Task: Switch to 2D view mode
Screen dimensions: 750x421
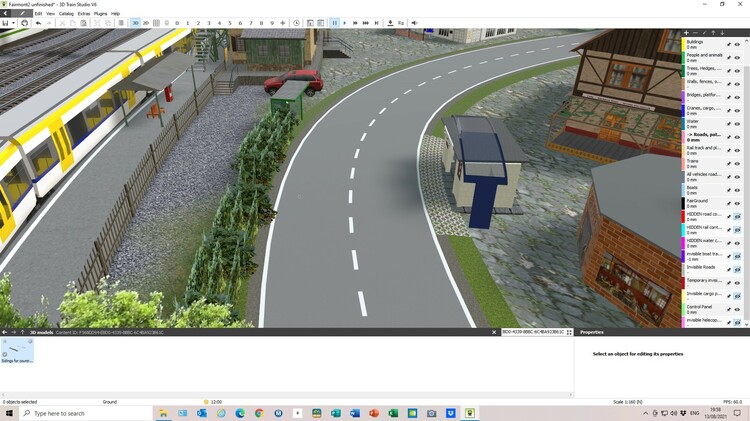Action: (145, 23)
